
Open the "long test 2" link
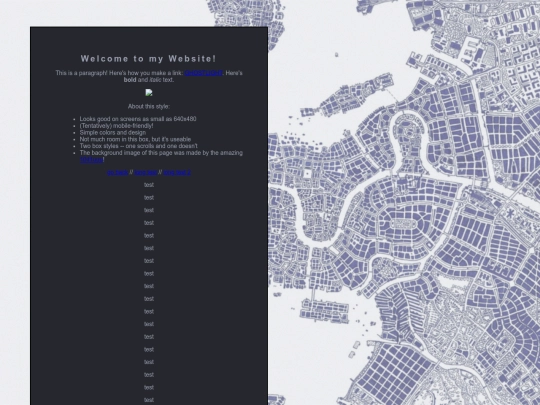coord(177,172)
